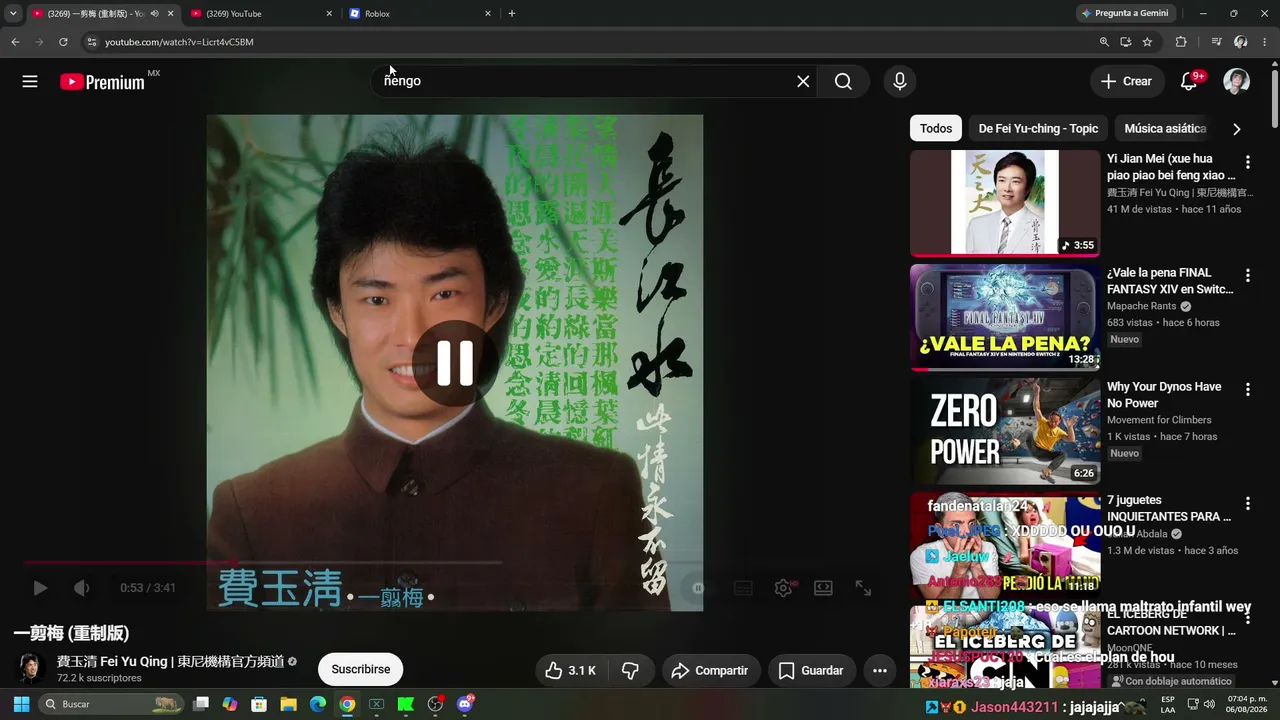Enter fullscreen video mode
Image resolution: width=1280 pixels, height=720 pixels.
click(863, 588)
